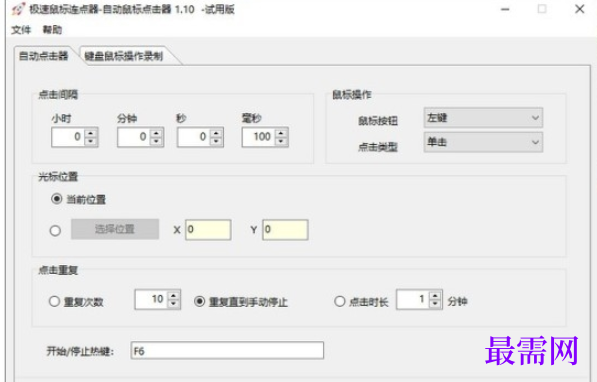Decrease the 秒 spinner value
The width and height of the screenshot is (597, 382).
(216, 141)
